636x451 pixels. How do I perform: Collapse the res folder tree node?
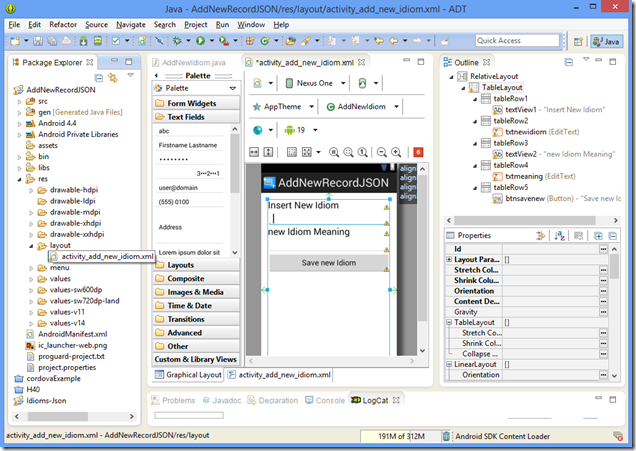click(x=19, y=179)
